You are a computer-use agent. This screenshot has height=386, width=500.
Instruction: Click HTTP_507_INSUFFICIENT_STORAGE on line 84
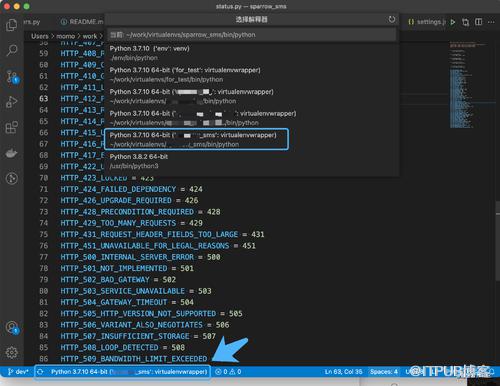(125, 336)
